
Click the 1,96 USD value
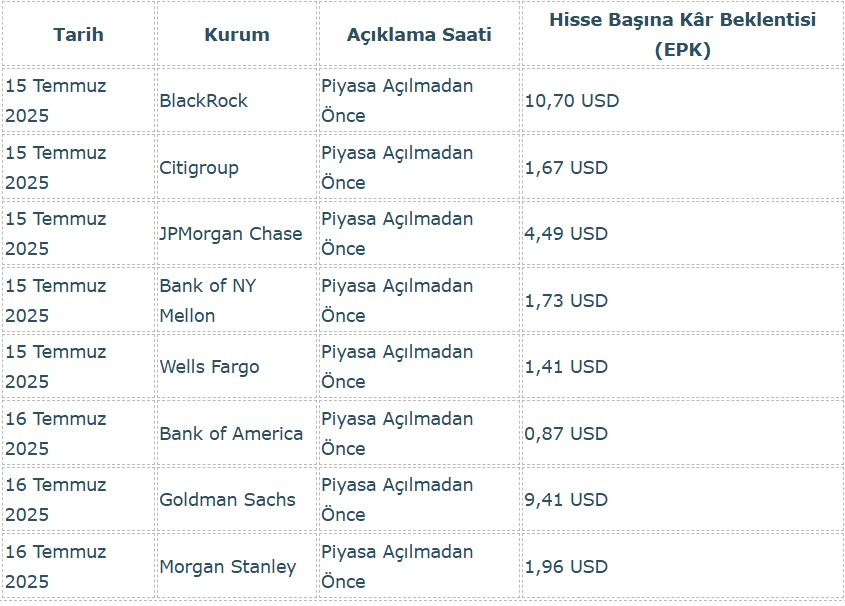[x=566, y=567]
